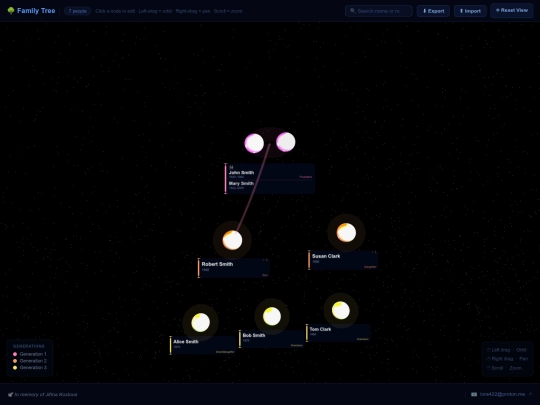Click the Mary Smith name label
The width and height of the screenshot is (540, 405).
pyautogui.click(x=241, y=183)
